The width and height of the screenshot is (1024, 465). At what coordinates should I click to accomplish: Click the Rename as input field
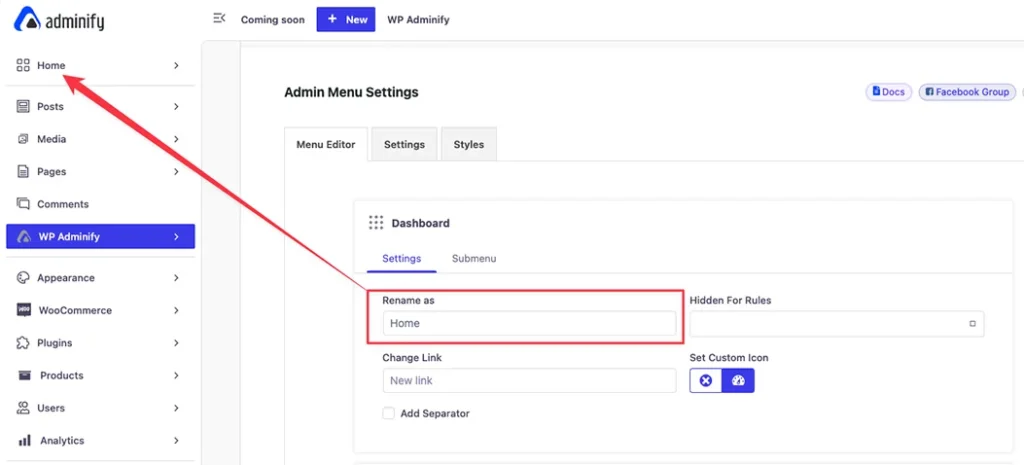pyautogui.click(x=529, y=323)
